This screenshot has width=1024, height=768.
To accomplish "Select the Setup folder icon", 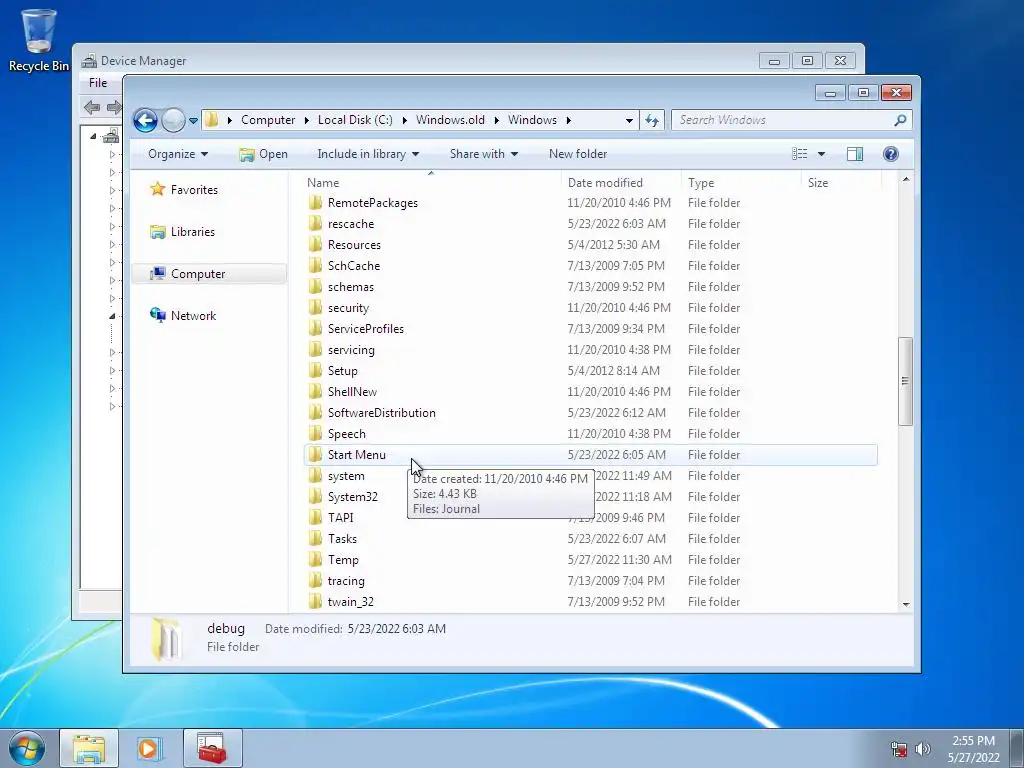I will [315, 370].
